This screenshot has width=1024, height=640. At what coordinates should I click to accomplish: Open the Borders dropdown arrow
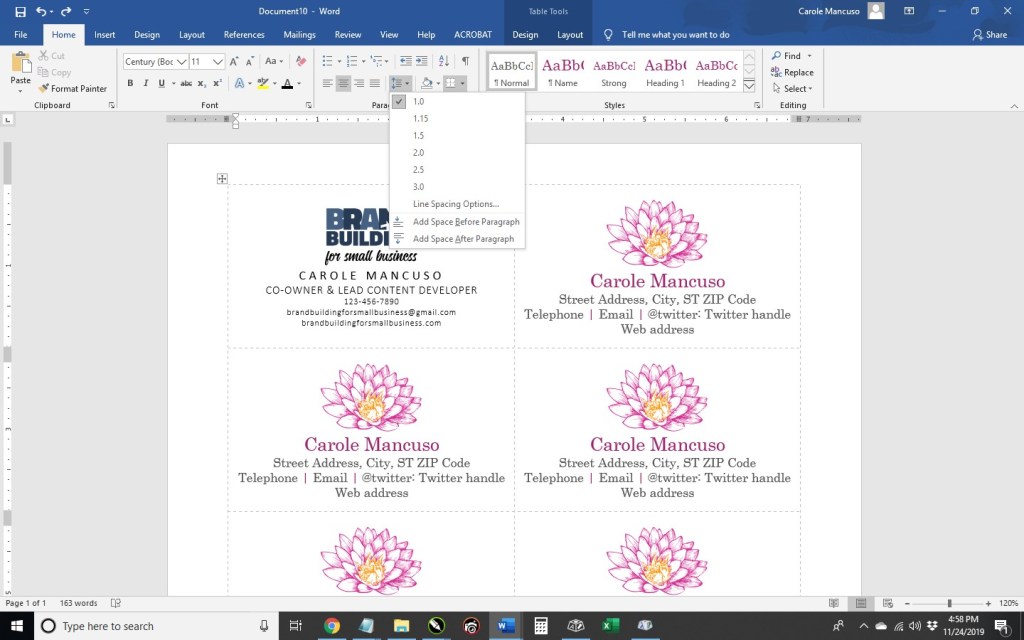(463, 83)
